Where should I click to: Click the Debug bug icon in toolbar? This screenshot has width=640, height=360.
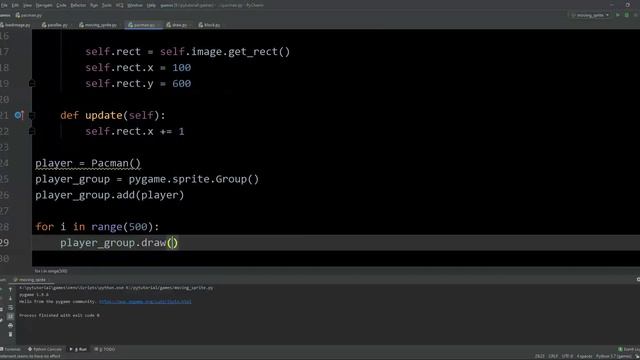(x=627, y=15)
